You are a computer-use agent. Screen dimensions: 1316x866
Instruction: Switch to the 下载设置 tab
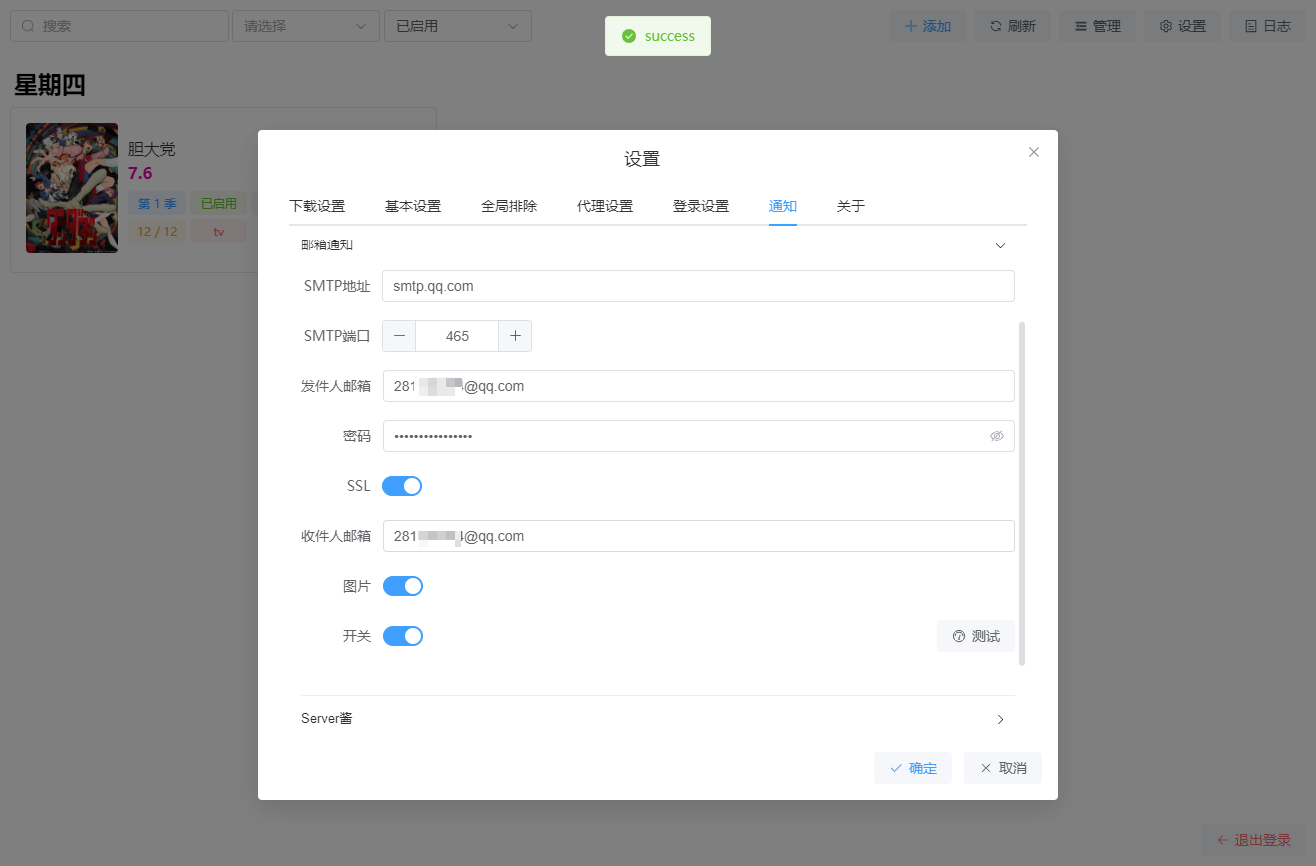tap(317, 206)
